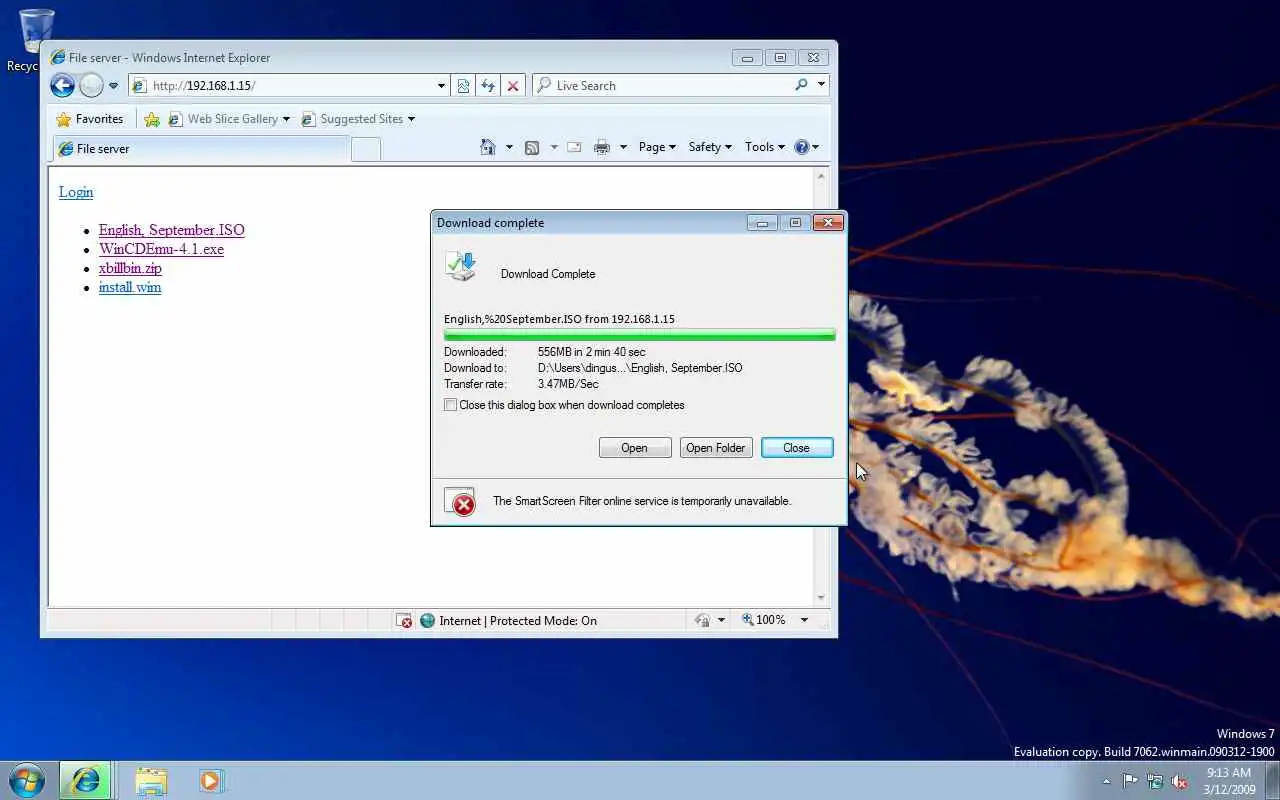Click the network tray icon
The image size is (1280, 800).
(x=1155, y=781)
